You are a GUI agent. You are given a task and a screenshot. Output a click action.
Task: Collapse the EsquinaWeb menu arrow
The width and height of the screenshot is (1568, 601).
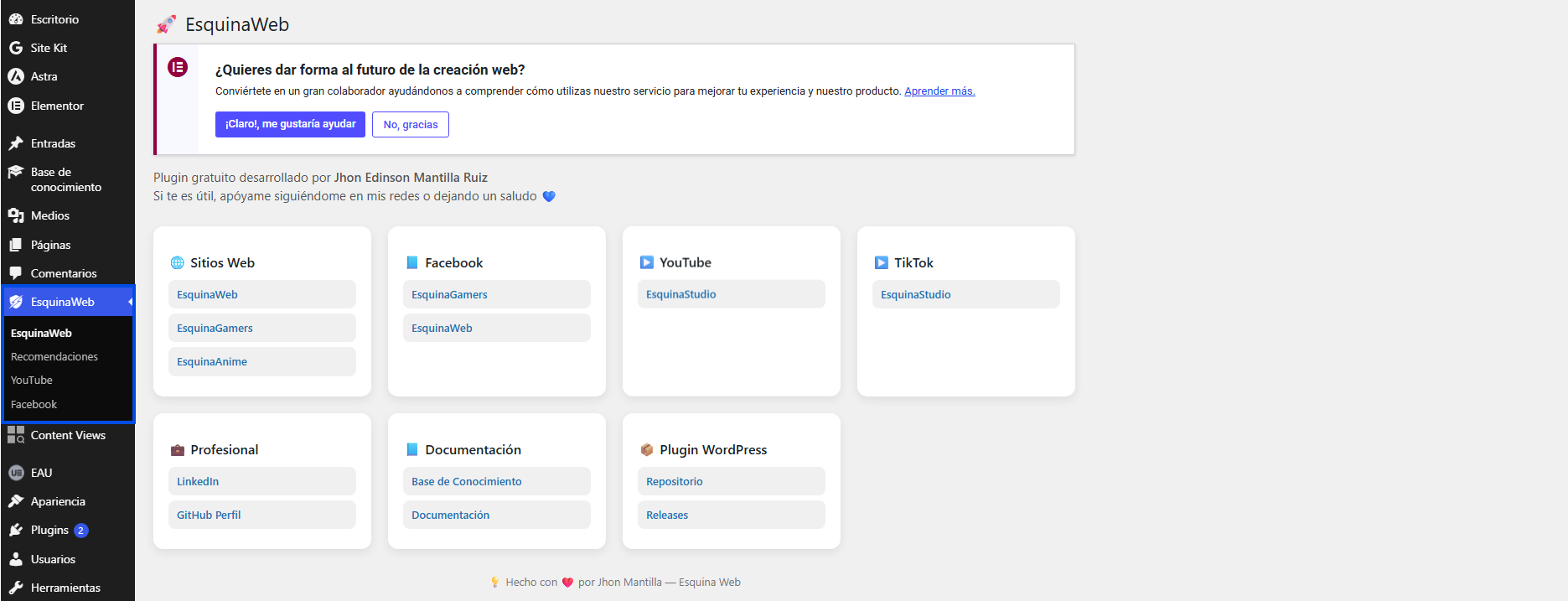(130, 302)
